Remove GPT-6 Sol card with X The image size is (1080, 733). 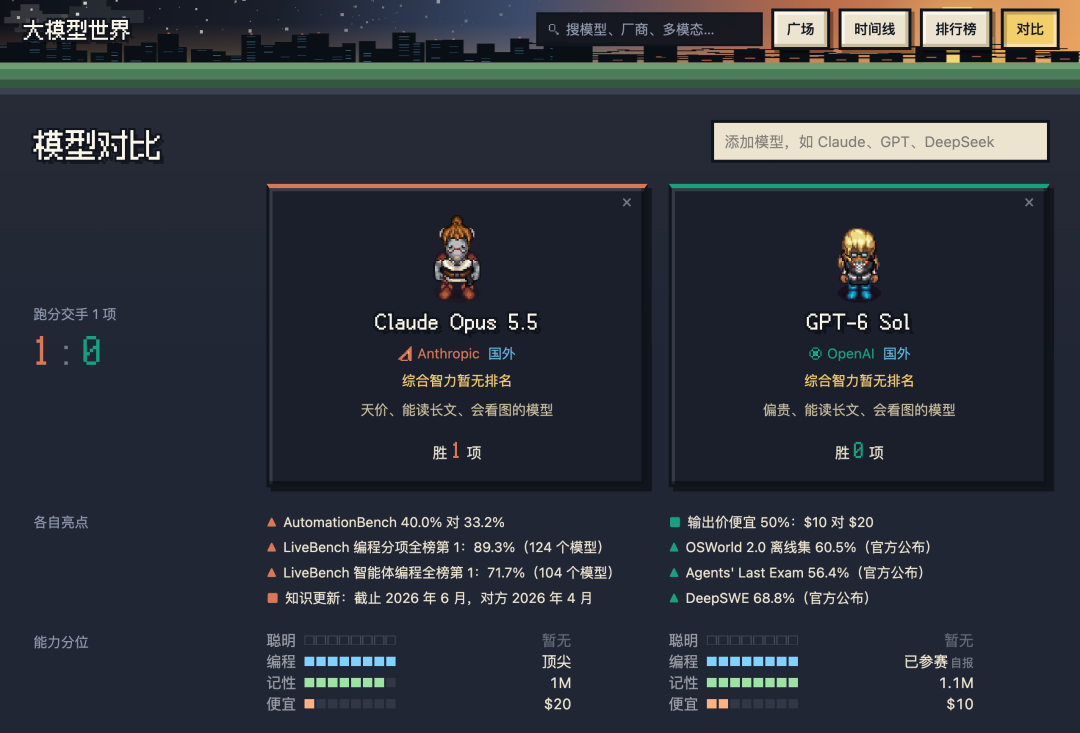click(x=1029, y=203)
